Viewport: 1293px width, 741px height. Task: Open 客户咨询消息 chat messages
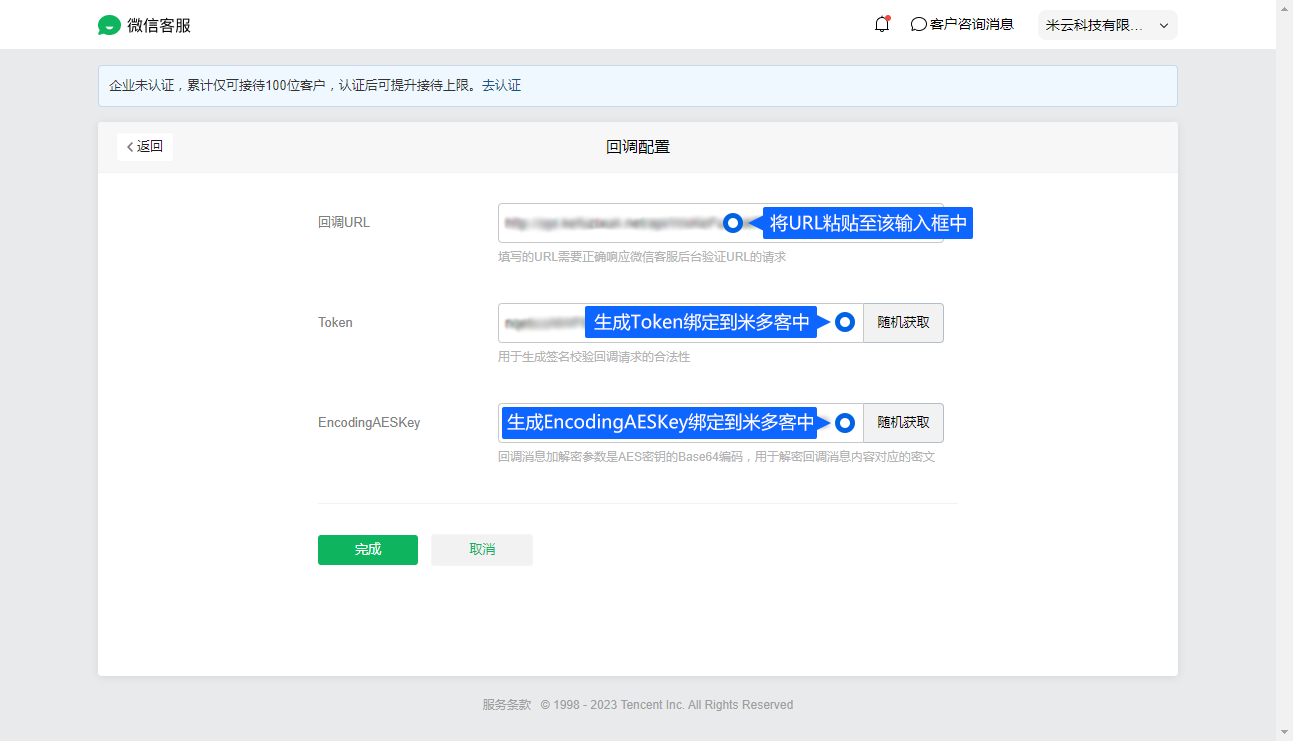962,25
